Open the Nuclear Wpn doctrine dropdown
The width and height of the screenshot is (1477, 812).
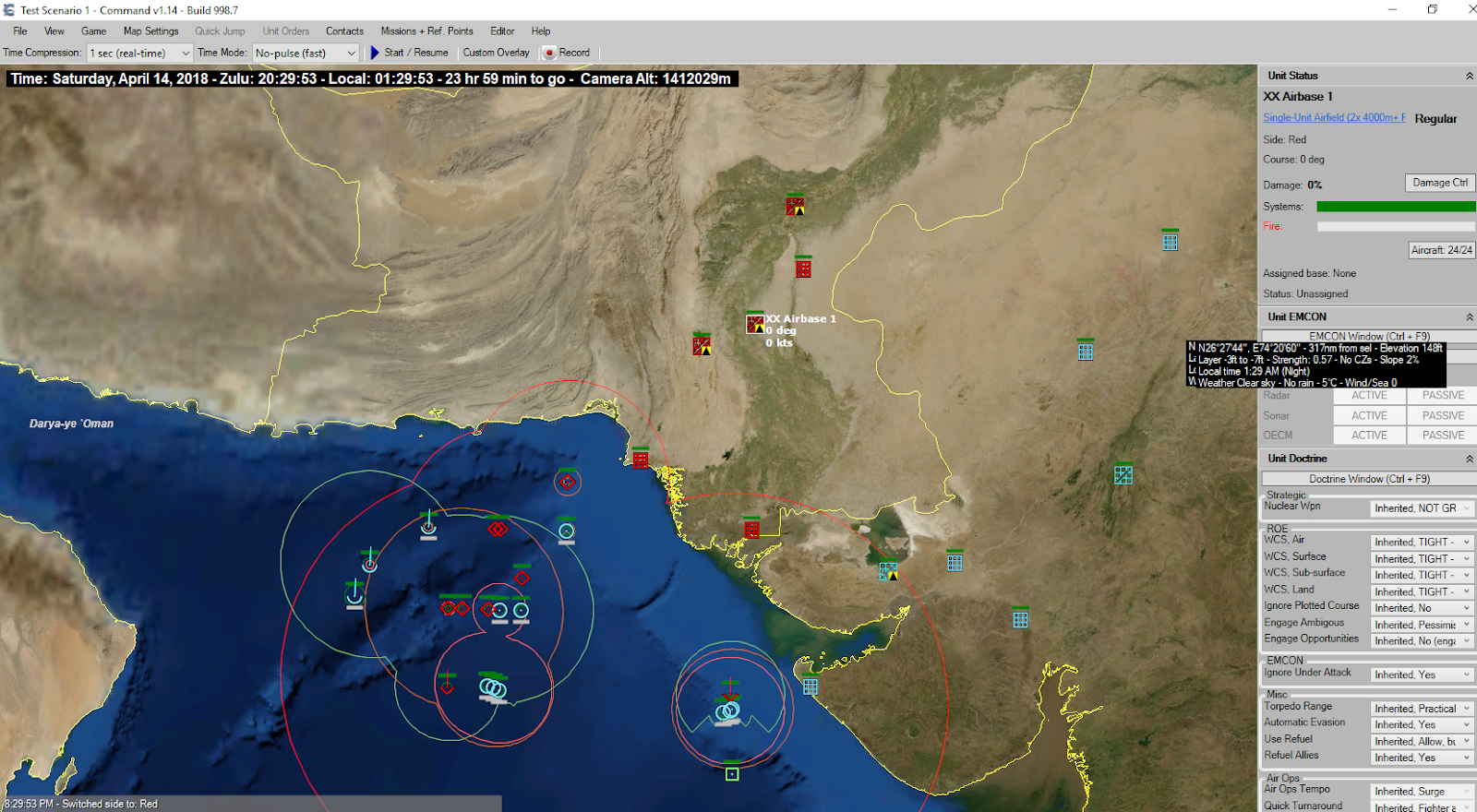click(1422, 508)
